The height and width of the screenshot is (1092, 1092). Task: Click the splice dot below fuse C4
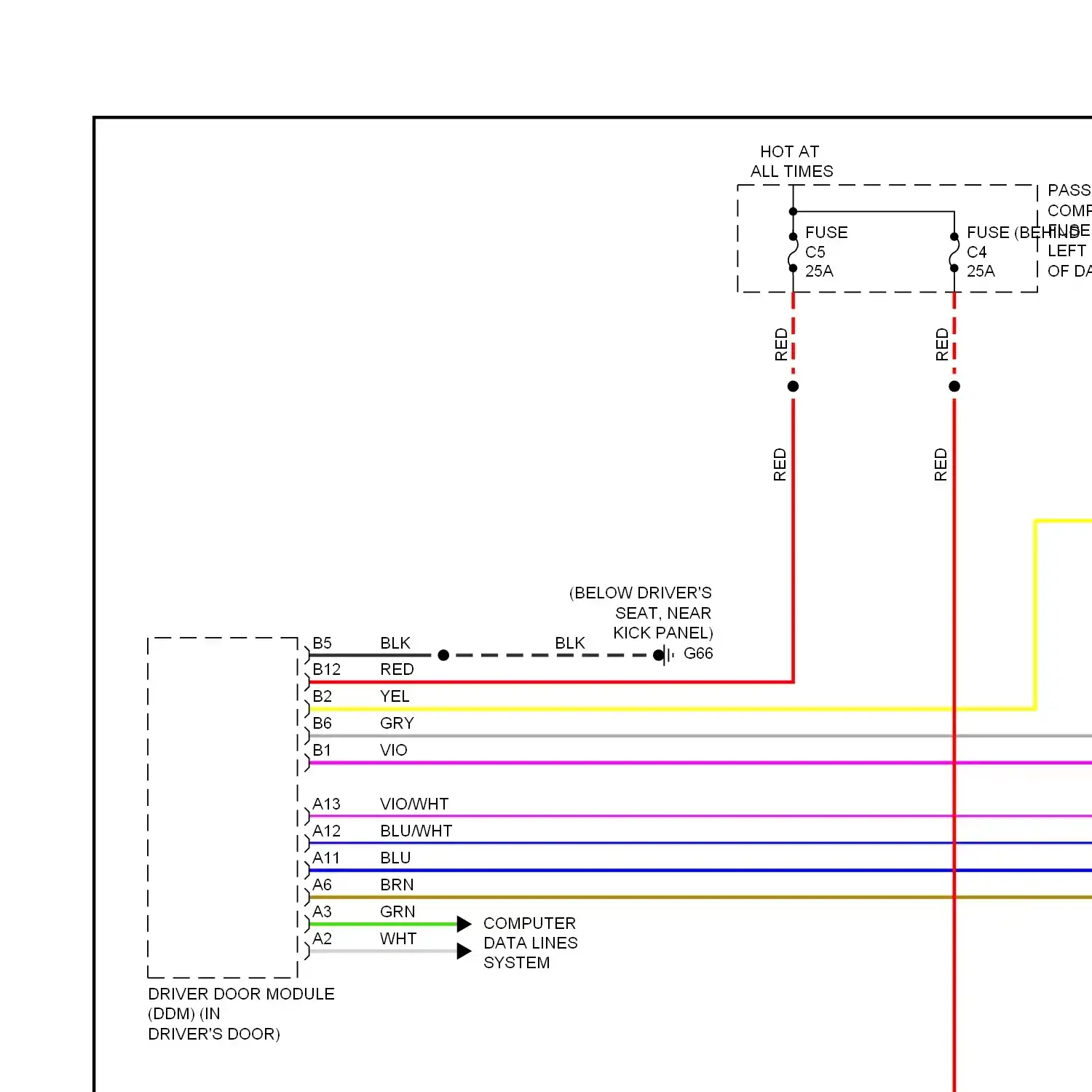click(x=954, y=387)
